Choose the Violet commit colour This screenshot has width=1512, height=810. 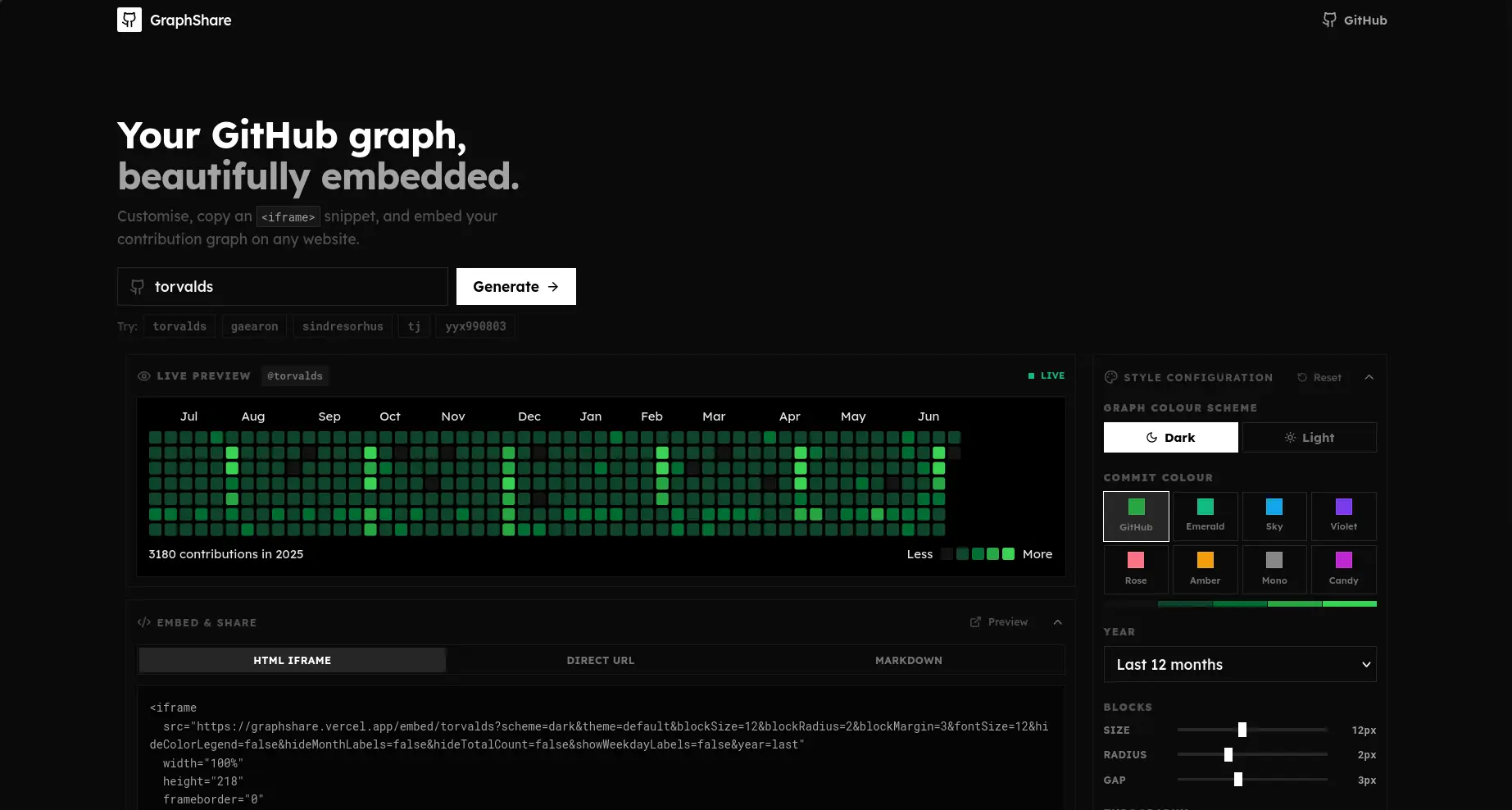1344,516
